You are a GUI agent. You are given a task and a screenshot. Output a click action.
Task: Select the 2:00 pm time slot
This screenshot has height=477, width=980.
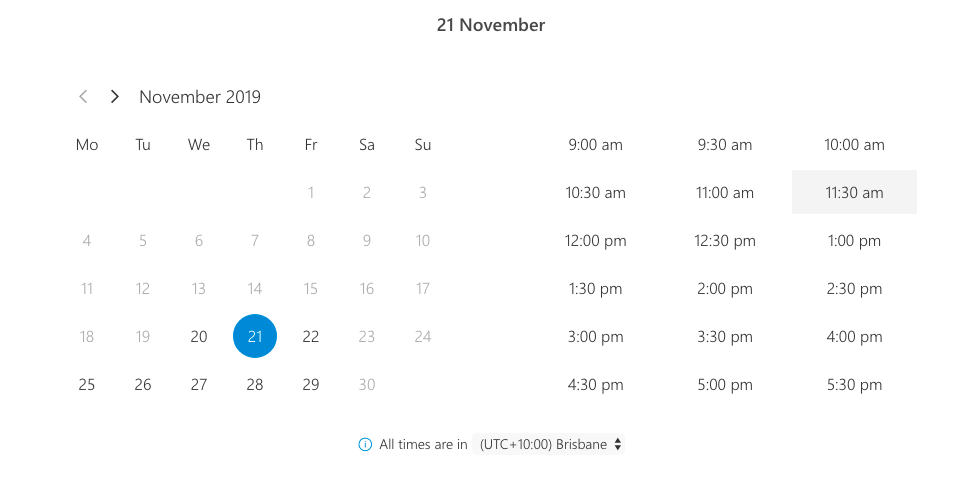click(x=725, y=288)
